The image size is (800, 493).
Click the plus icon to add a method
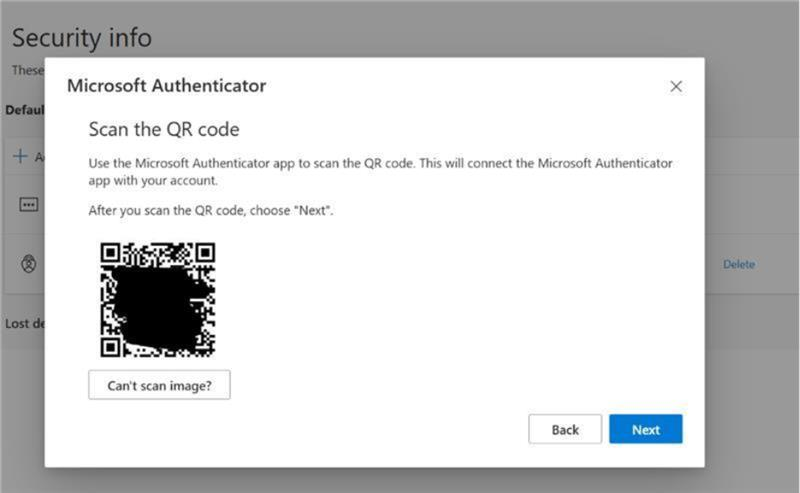(x=20, y=156)
